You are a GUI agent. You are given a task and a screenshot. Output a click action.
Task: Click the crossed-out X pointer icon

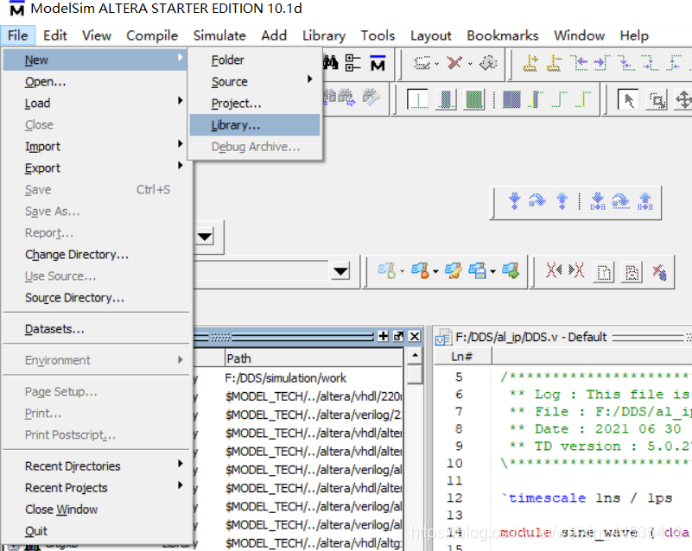(659, 272)
